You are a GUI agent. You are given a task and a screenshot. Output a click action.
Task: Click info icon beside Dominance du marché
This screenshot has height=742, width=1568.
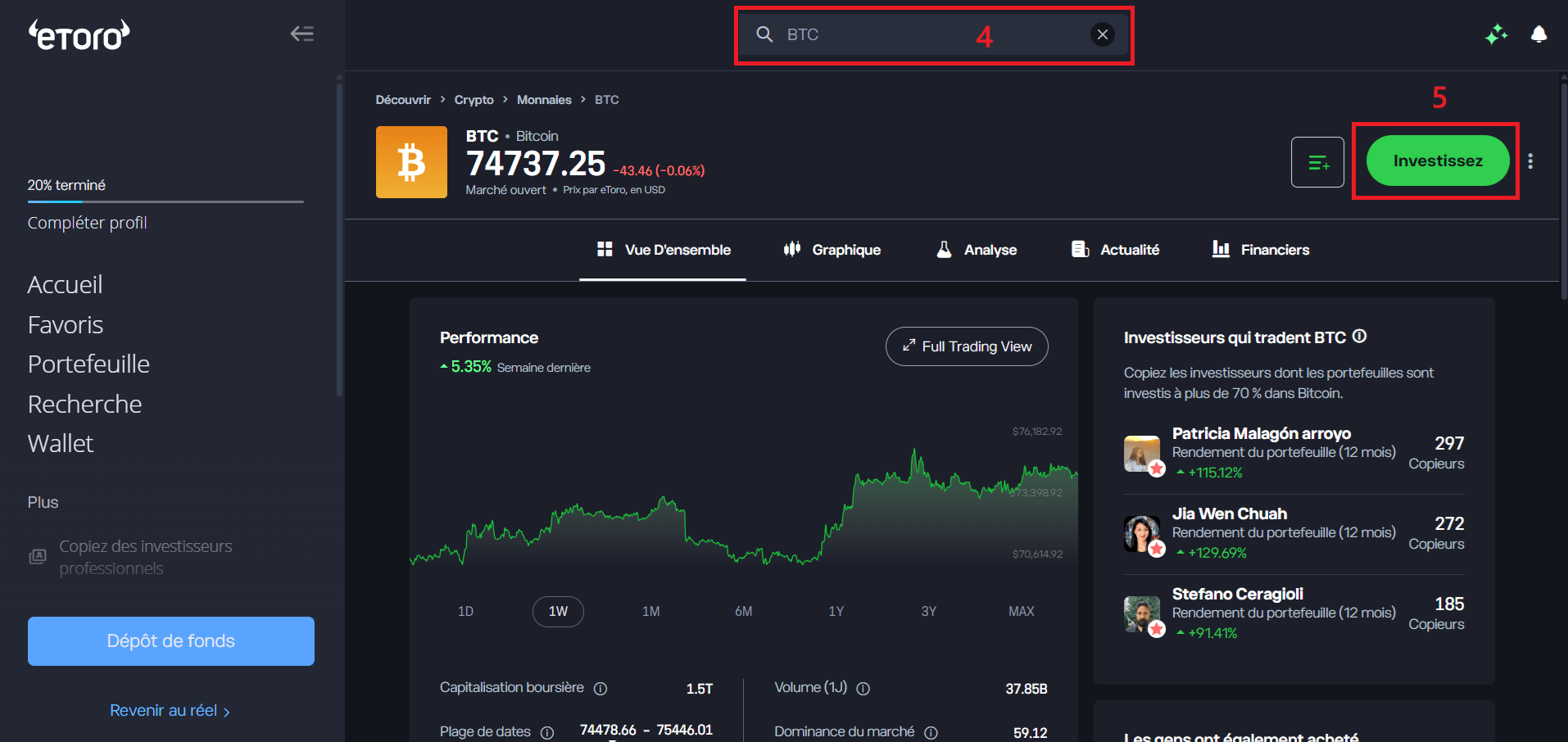tap(931, 733)
